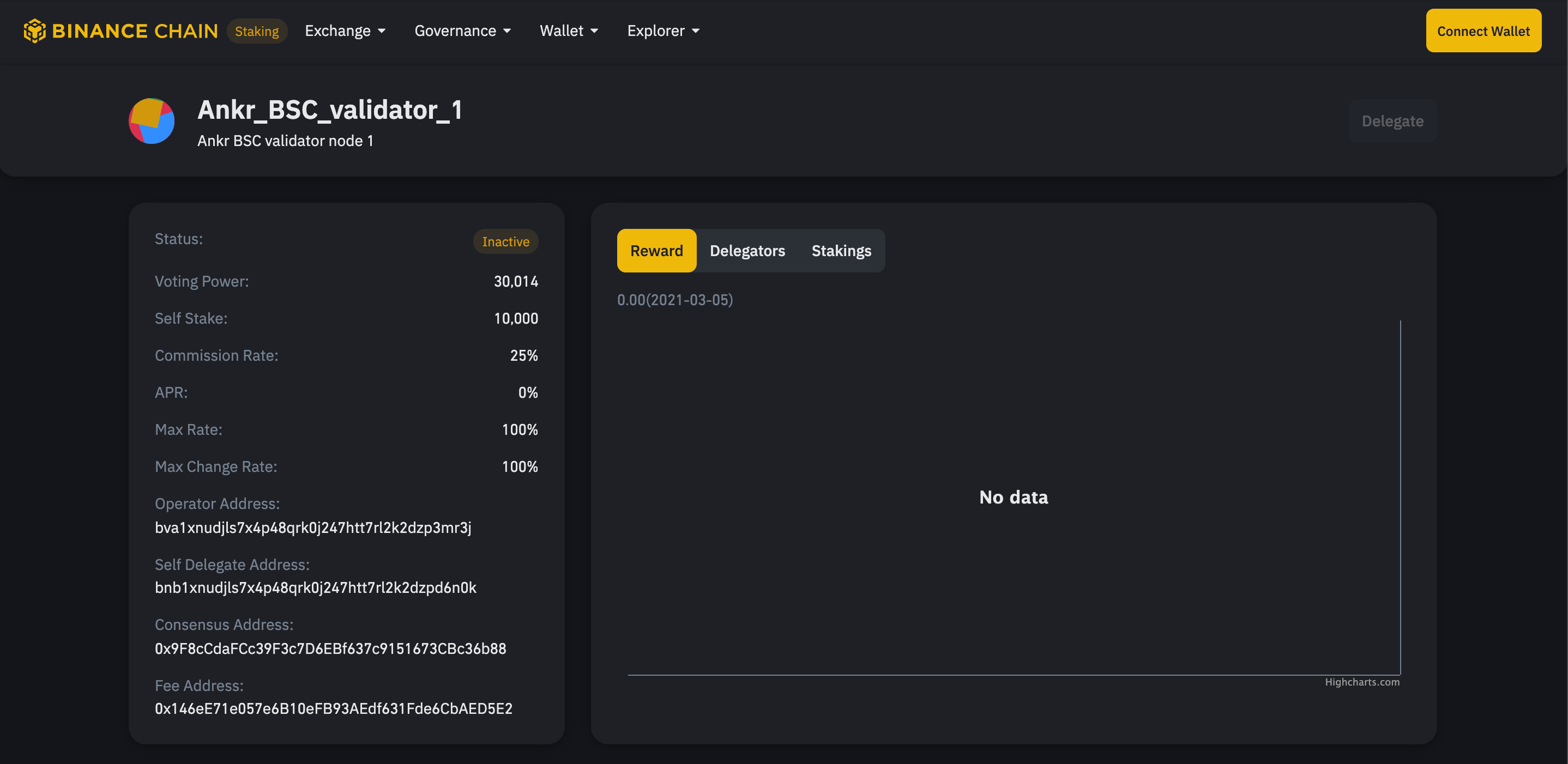
Task: Click the Fee Address value
Action: point(333,708)
